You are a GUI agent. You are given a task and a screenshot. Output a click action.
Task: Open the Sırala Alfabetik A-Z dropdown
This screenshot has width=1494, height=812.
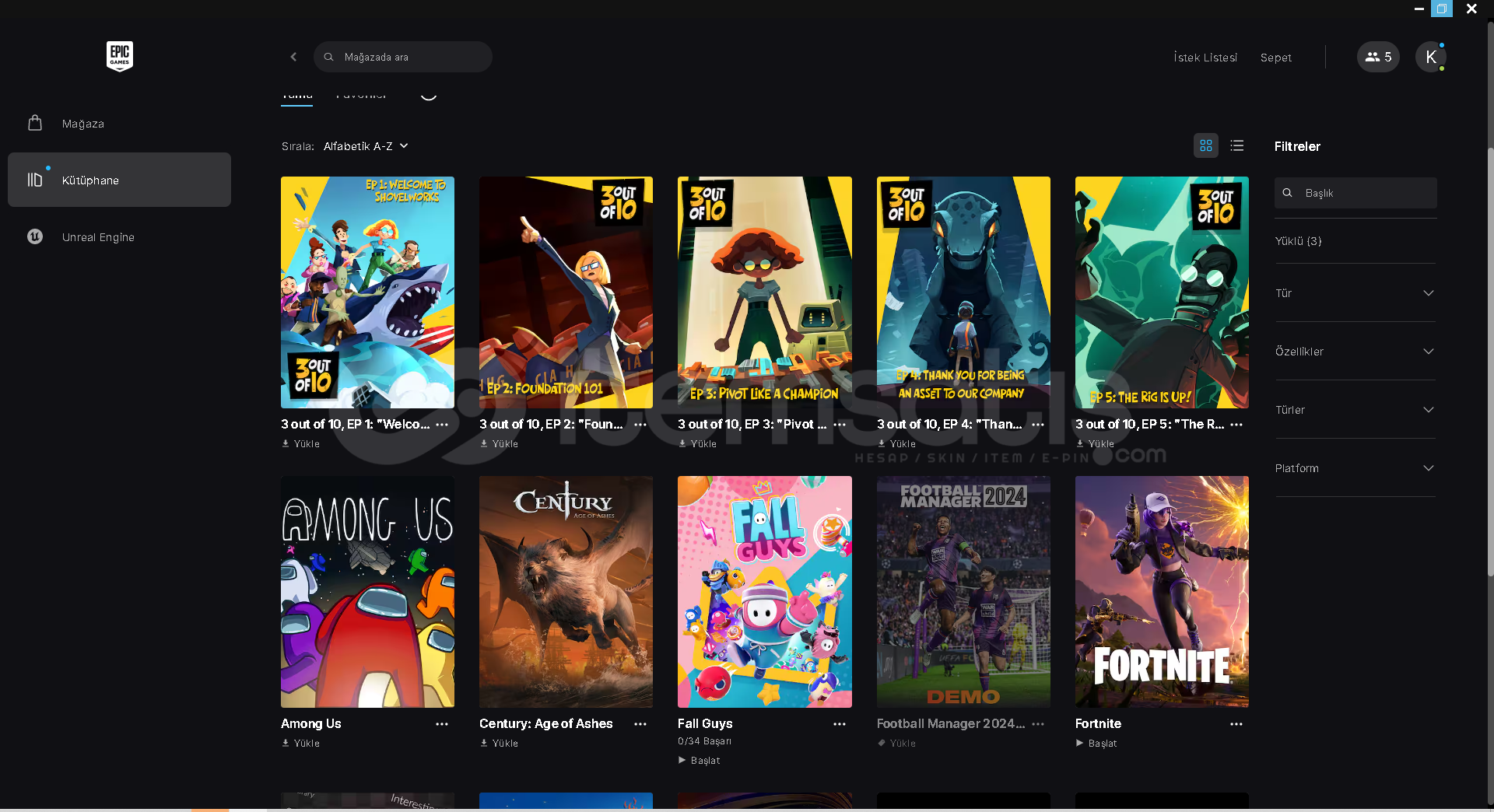pyautogui.click(x=366, y=146)
